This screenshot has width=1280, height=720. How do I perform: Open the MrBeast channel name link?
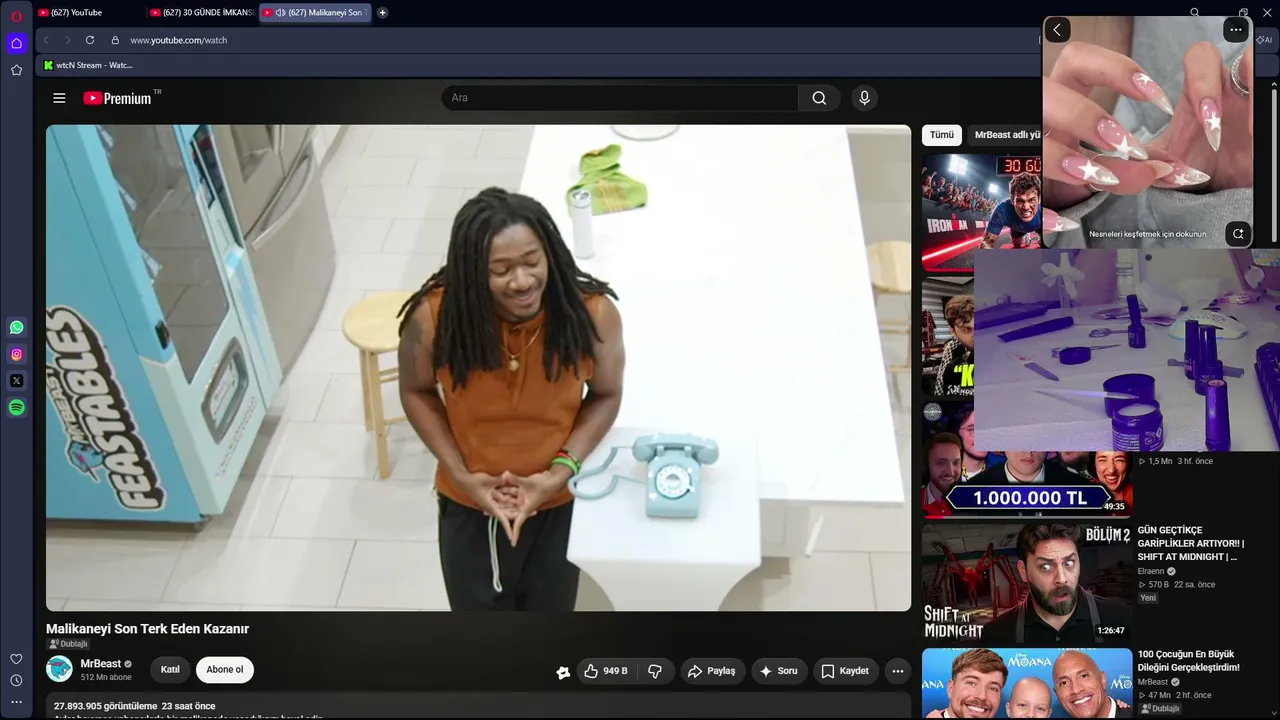[x=101, y=664]
